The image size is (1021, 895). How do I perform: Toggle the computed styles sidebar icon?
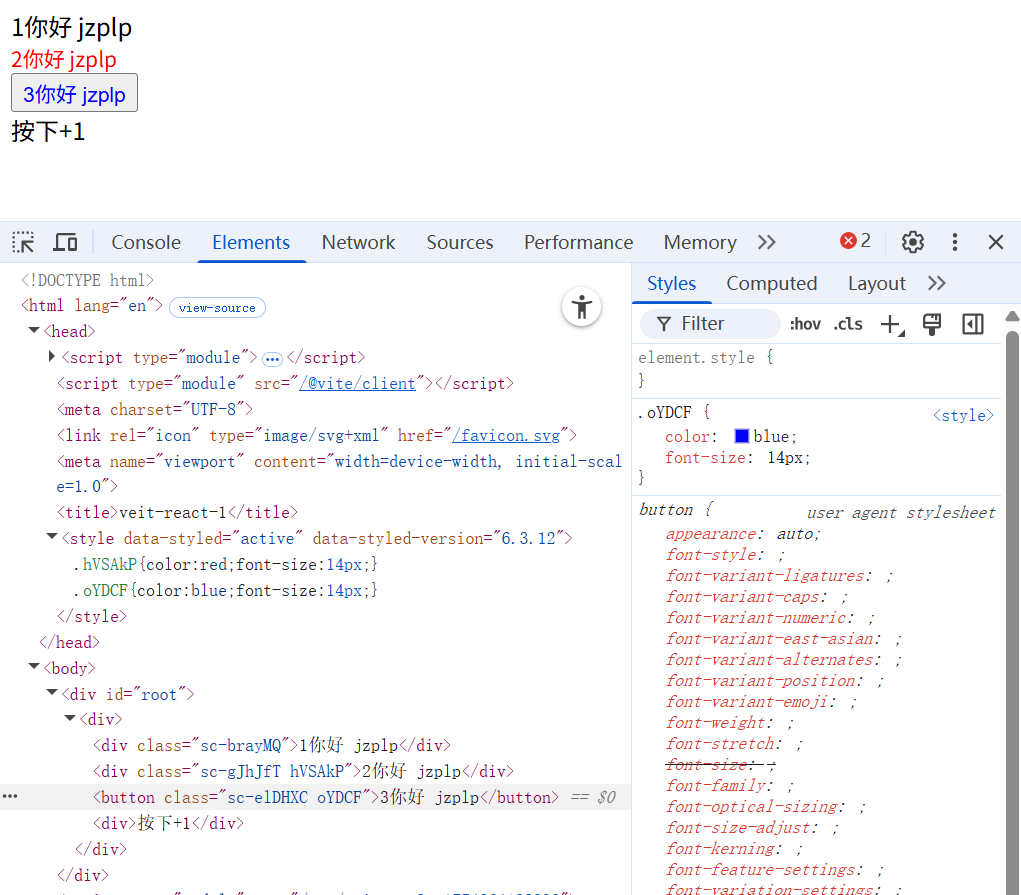tap(973, 323)
